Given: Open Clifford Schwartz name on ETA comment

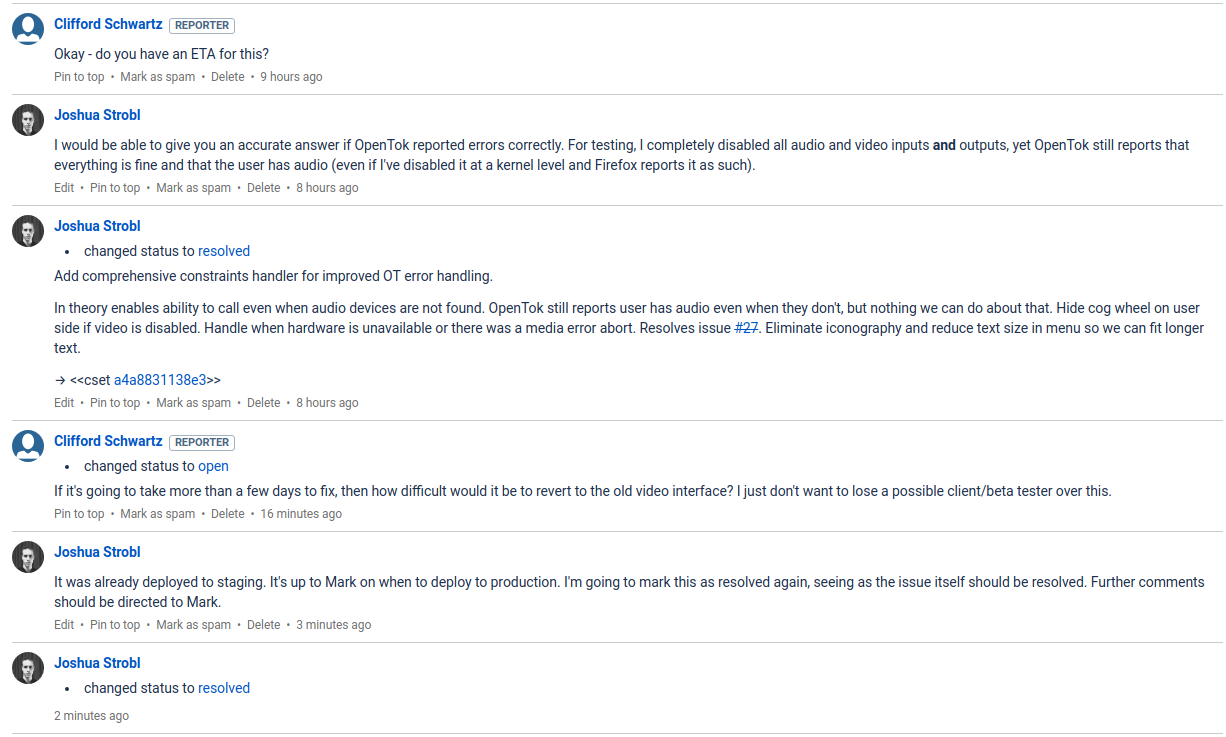Looking at the screenshot, I should click(108, 24).
